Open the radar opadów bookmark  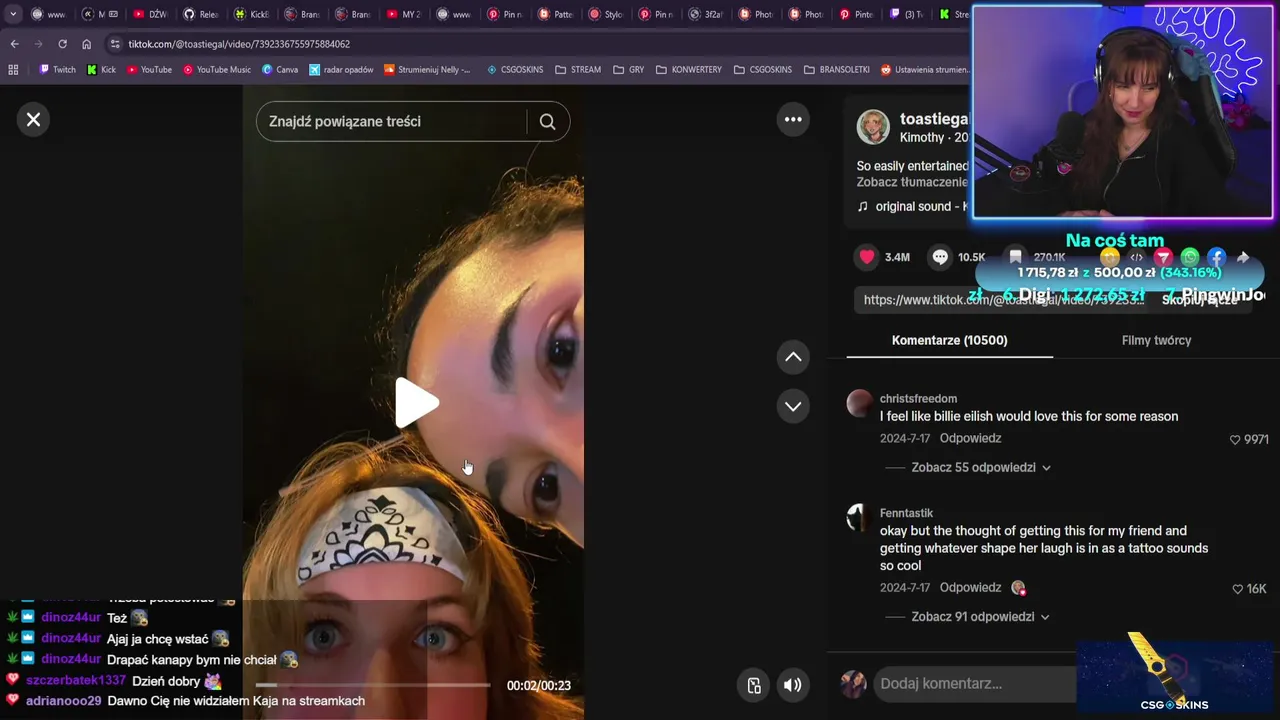pyautogui.click(x=341, y=70)
